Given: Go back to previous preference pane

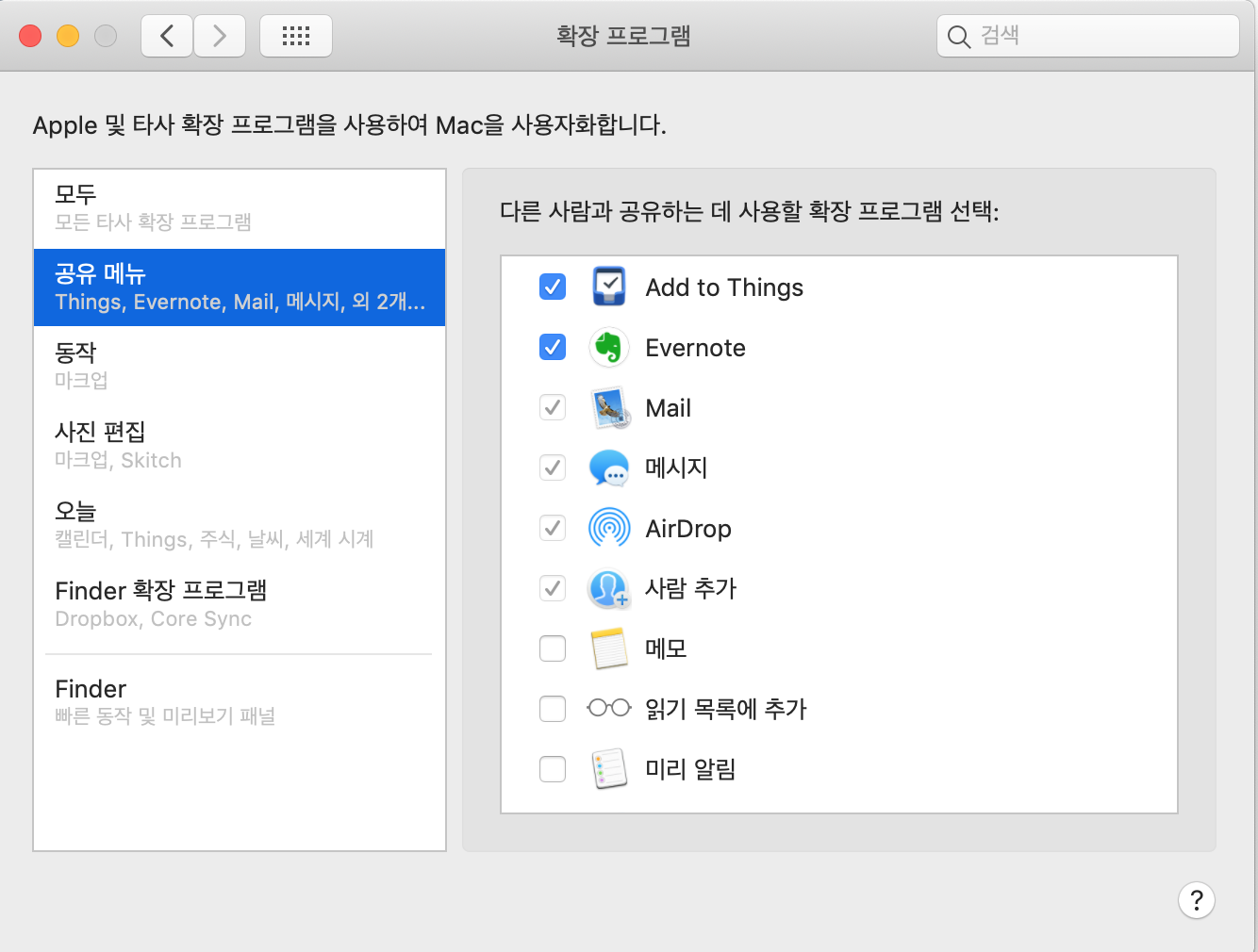Looking at the screenshot, I should 167,36.
